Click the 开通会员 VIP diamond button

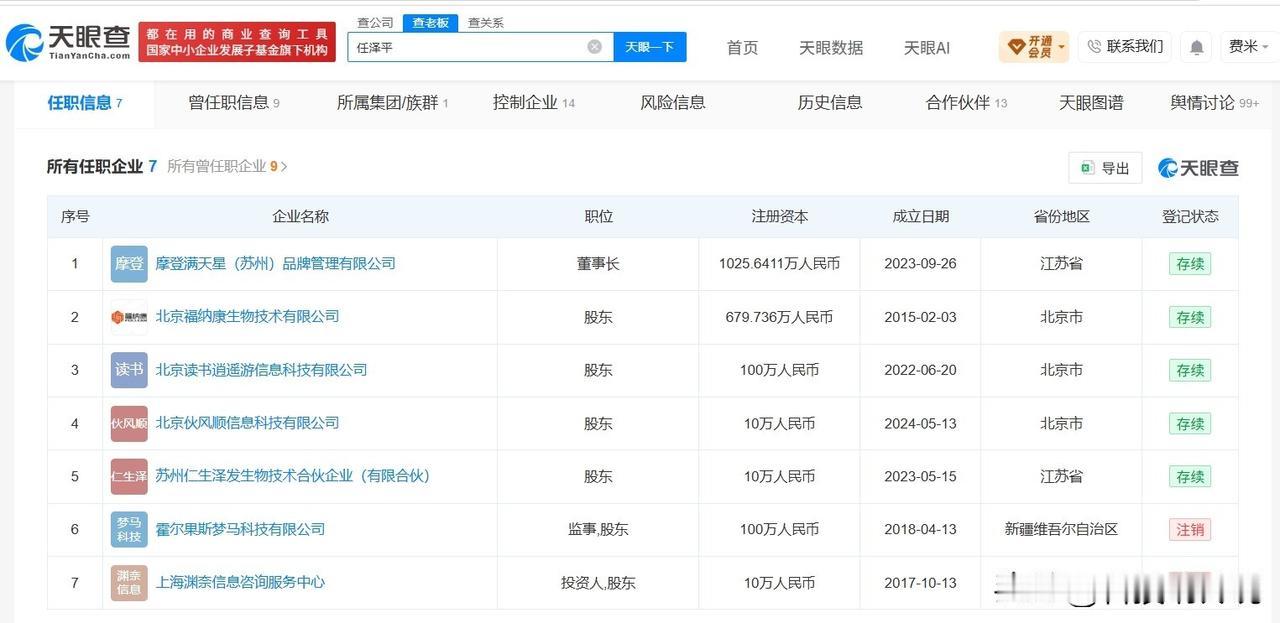click(x=1034, y=46)
